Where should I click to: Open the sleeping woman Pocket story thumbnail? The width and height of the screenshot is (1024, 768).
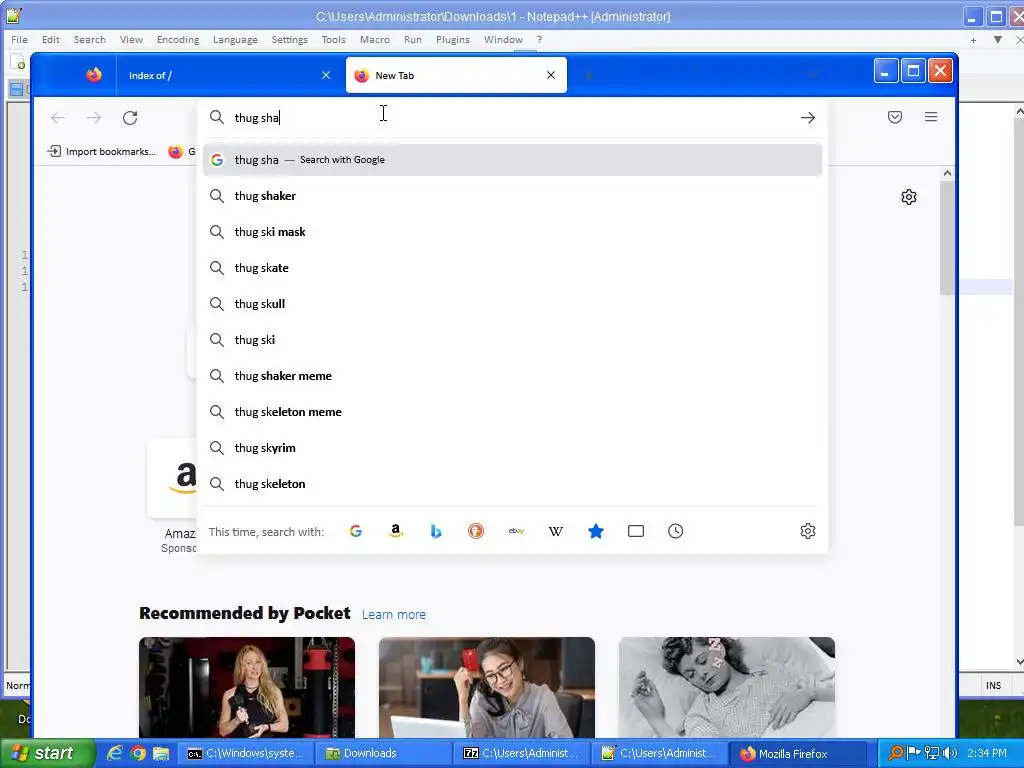point(727,688)
